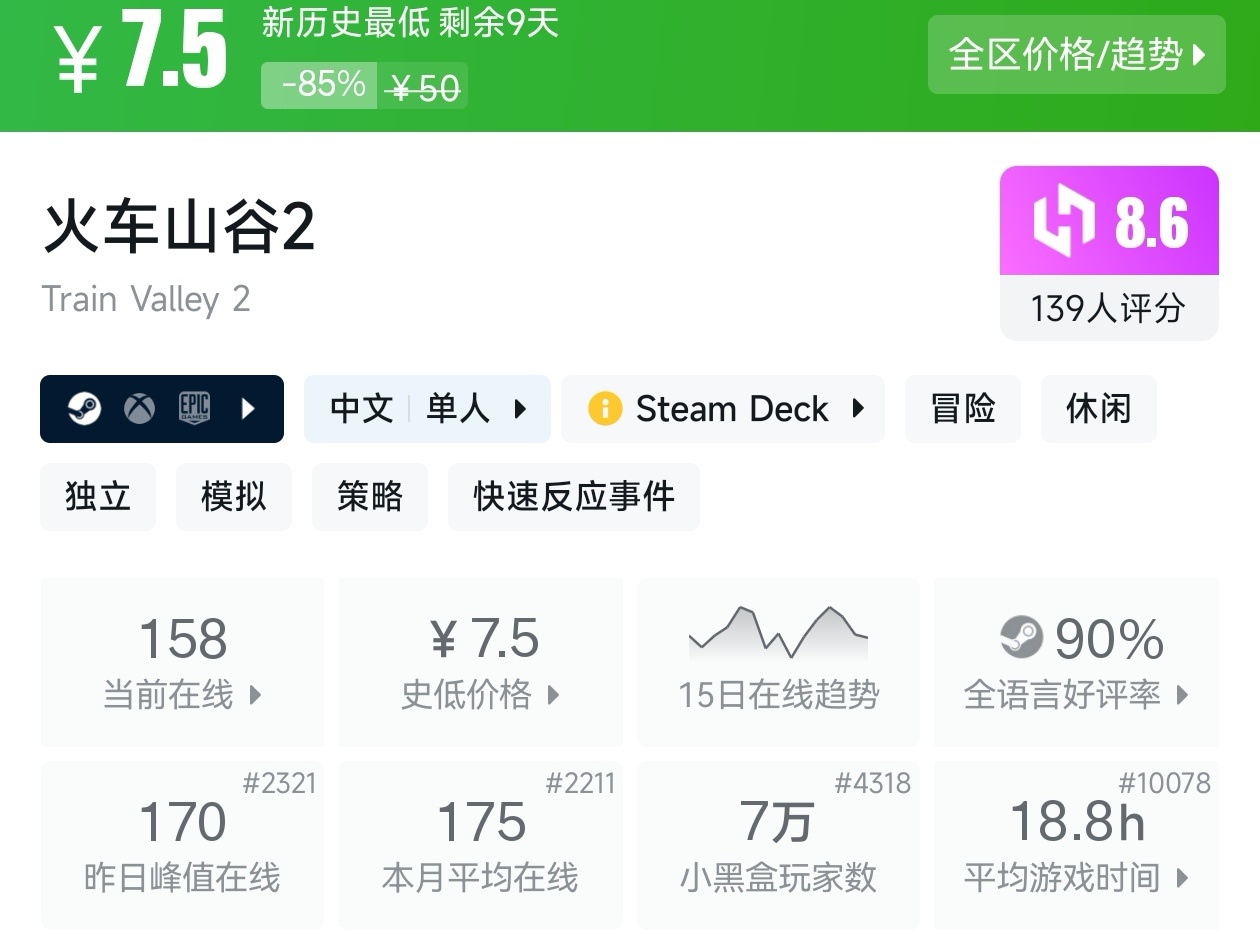
Task: Select the 快速反应事件 tag
Action: point(573,496)
